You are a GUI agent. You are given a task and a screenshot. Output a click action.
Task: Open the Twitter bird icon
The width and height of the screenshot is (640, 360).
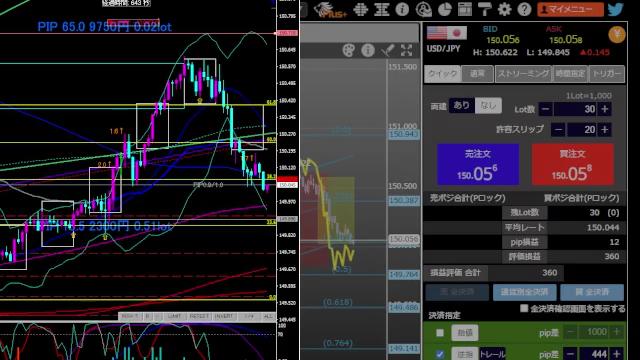point(616,9)
